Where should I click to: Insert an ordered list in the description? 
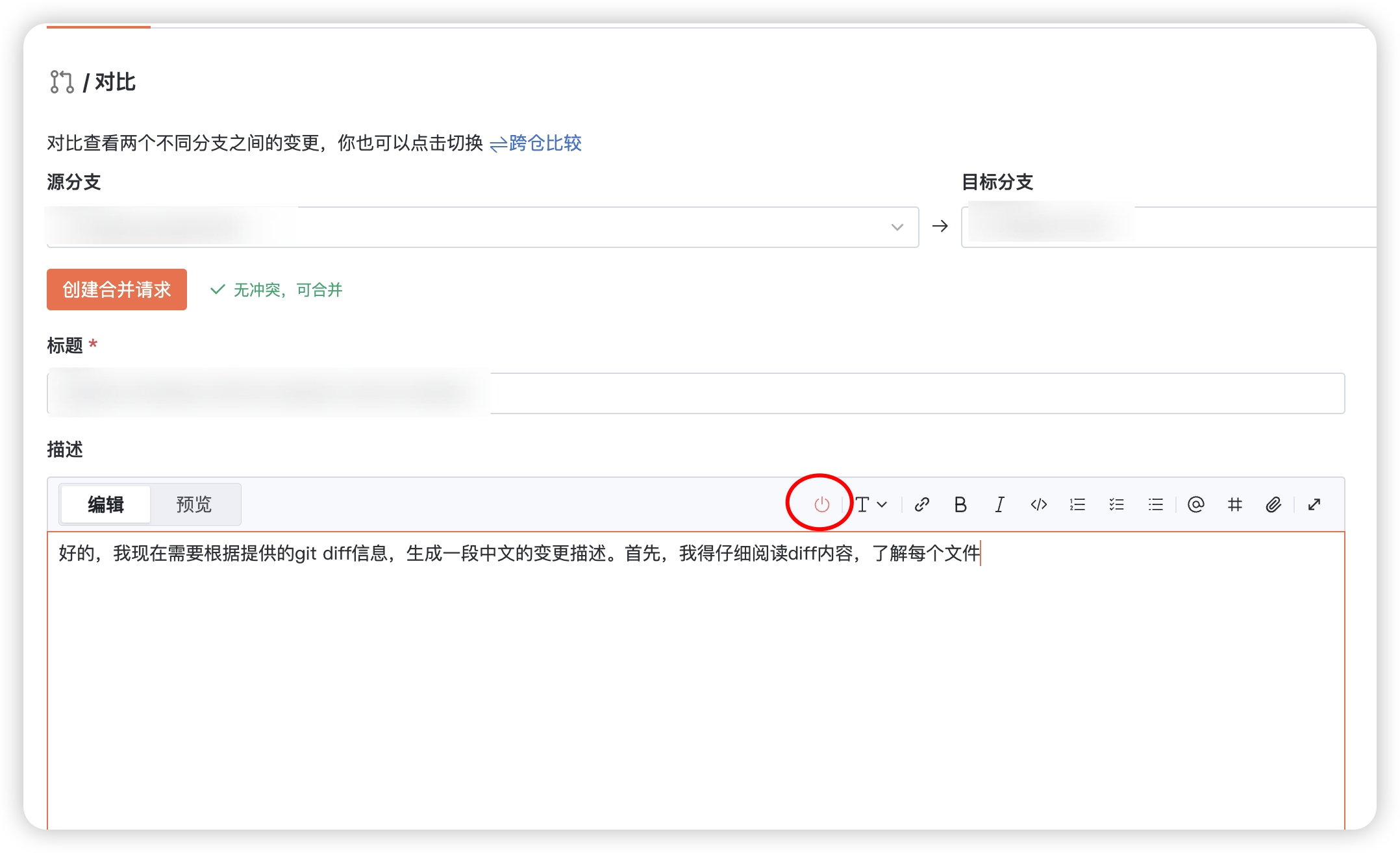(1077, 504)
